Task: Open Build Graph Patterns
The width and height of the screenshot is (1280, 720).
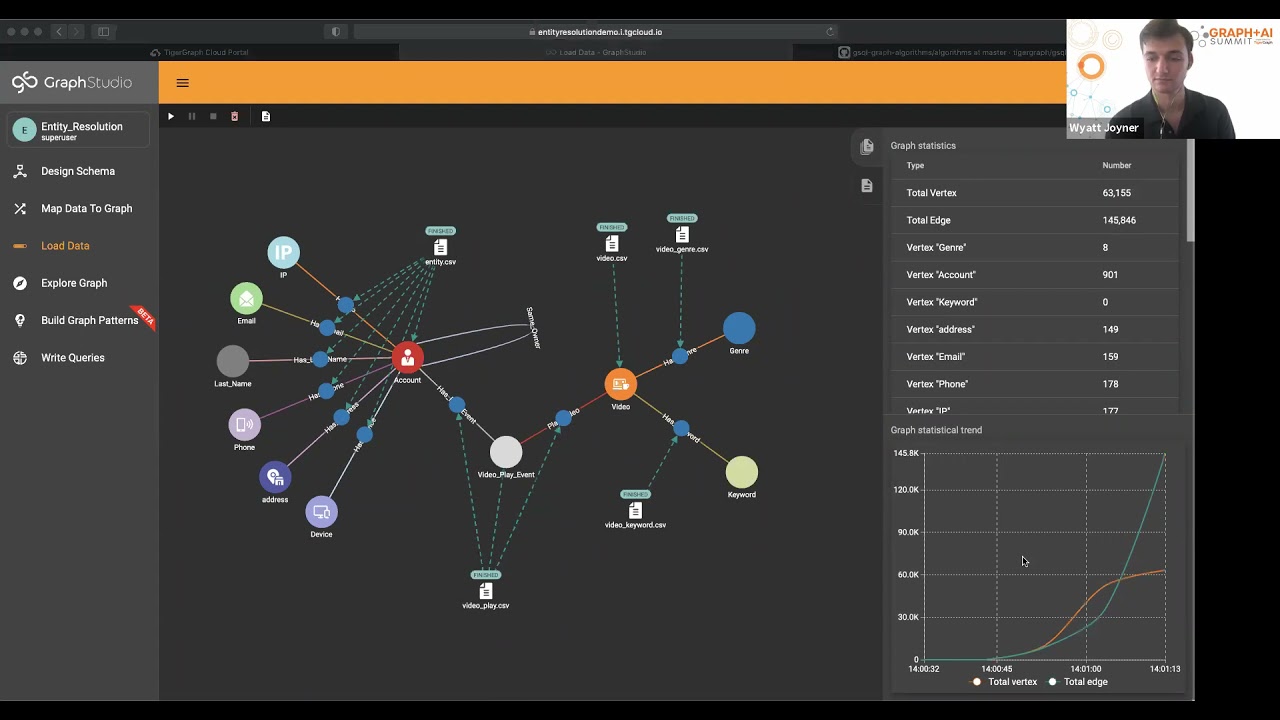Action: tap(89, 320)
